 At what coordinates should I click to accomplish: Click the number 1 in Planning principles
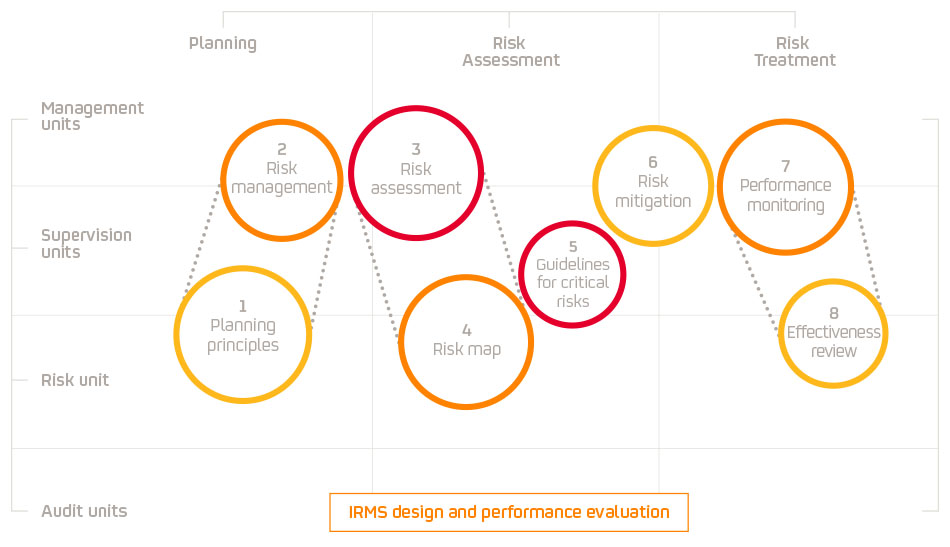pyautogui.click(x=243, y=306)
